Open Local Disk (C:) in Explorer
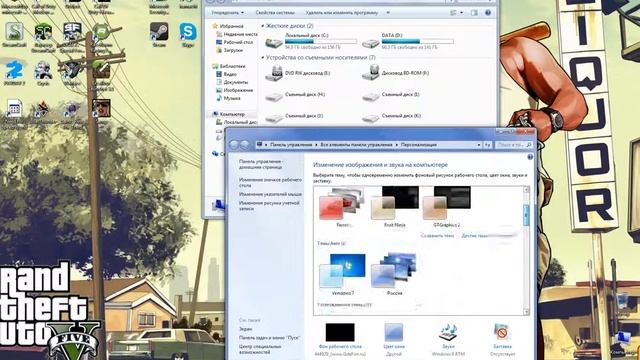 311,41
